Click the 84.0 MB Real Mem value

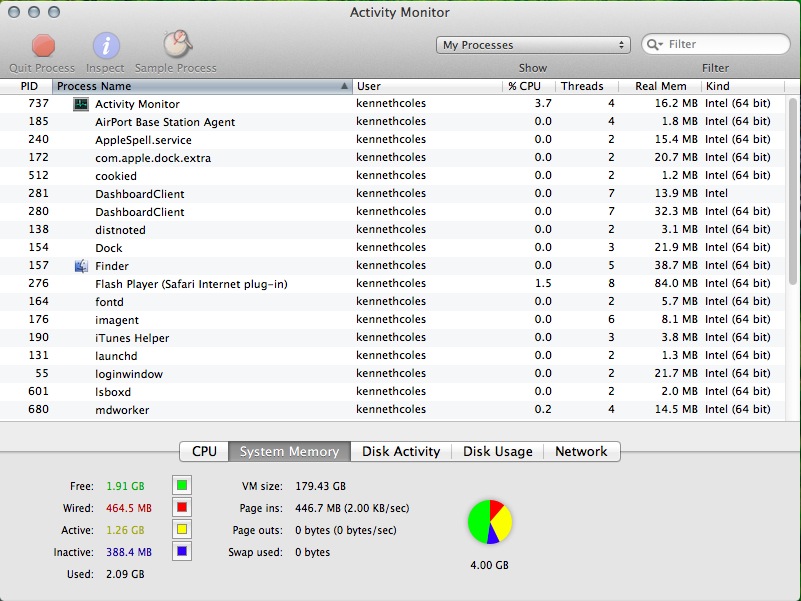point(676,283)
